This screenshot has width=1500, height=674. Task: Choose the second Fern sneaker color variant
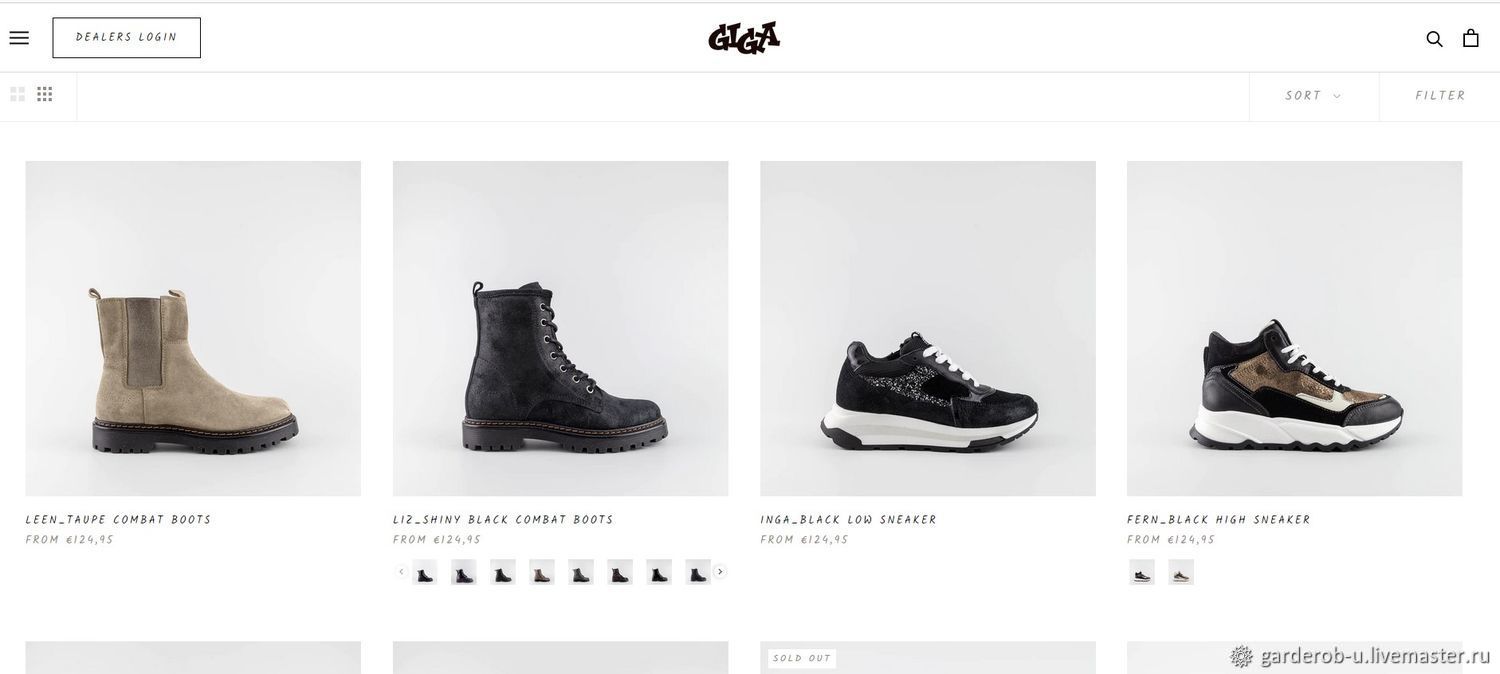[x=1181, y=572]
